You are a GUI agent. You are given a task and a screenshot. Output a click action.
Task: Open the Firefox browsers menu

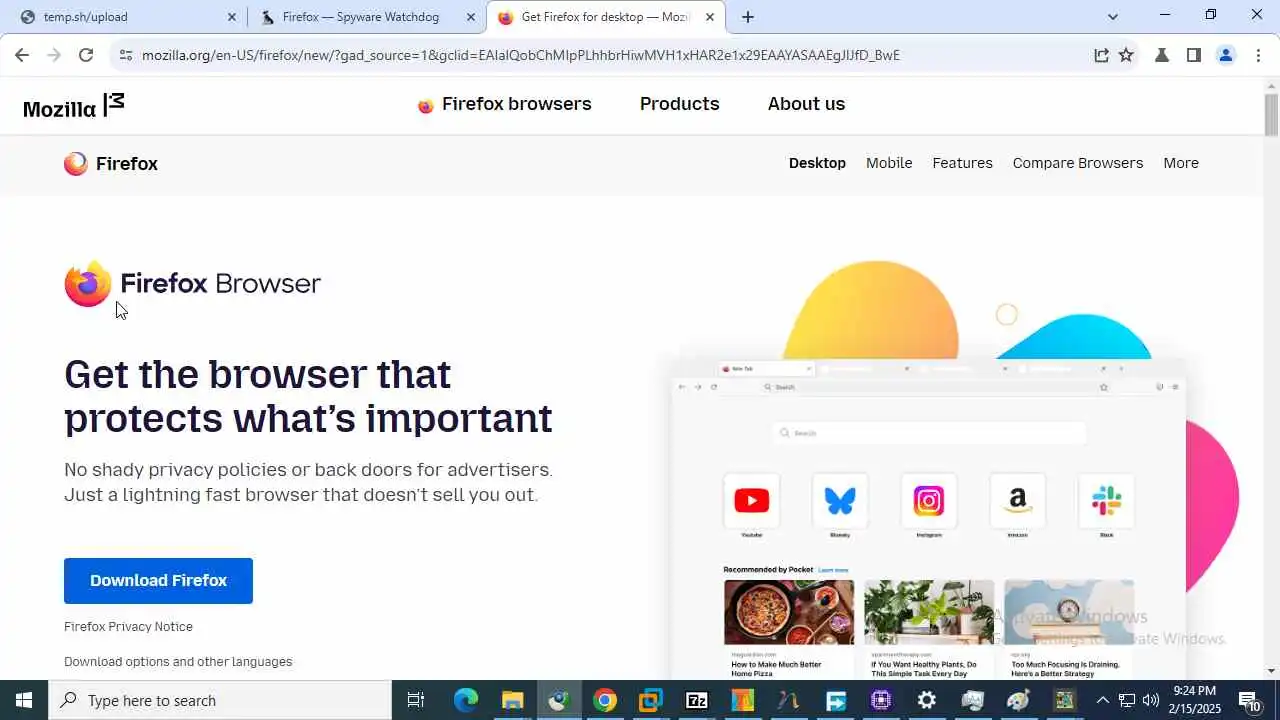point(505,104)
